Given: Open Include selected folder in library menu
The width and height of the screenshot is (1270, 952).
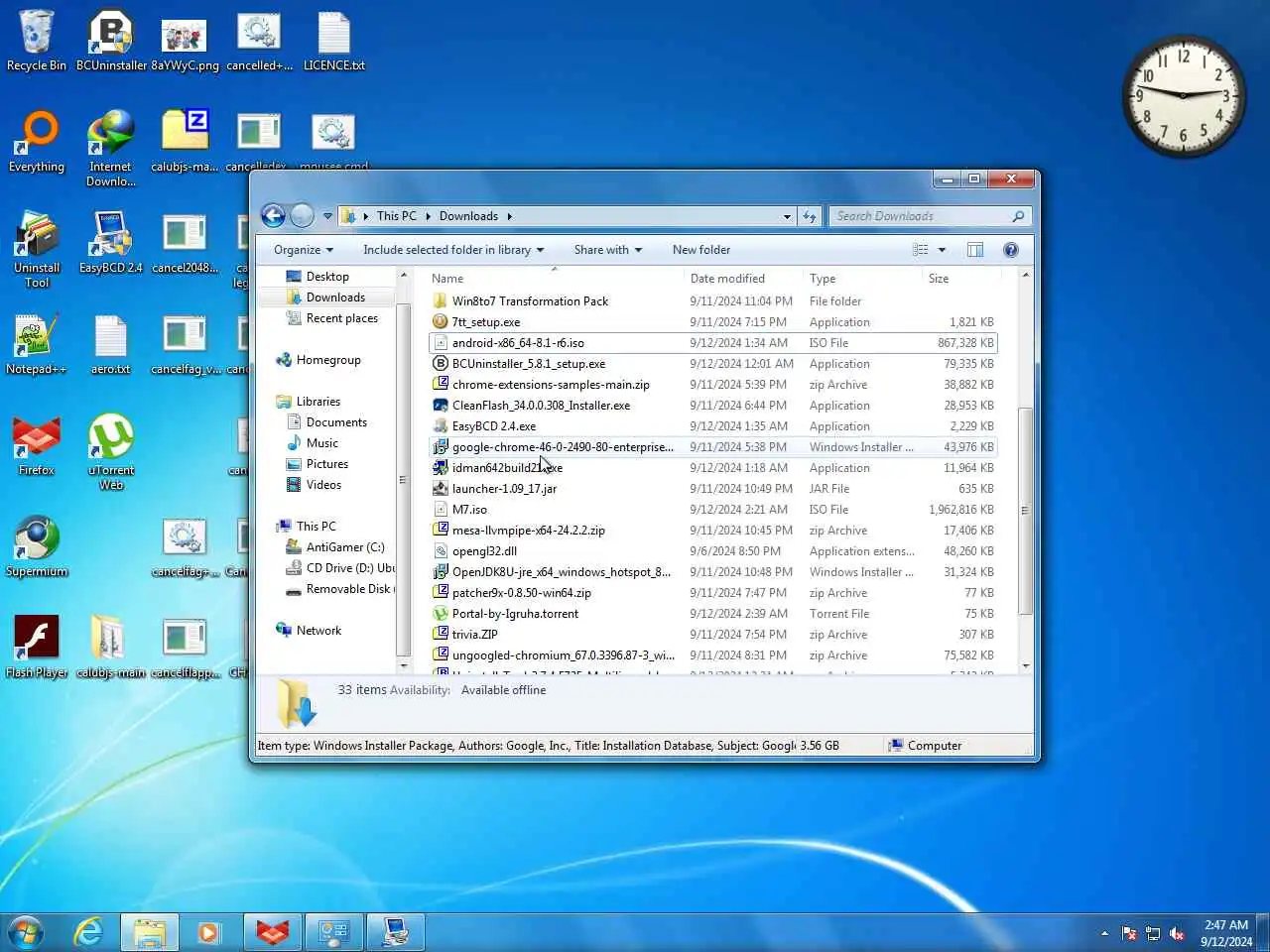Looking at the screenshot, I should click(453, 250).
